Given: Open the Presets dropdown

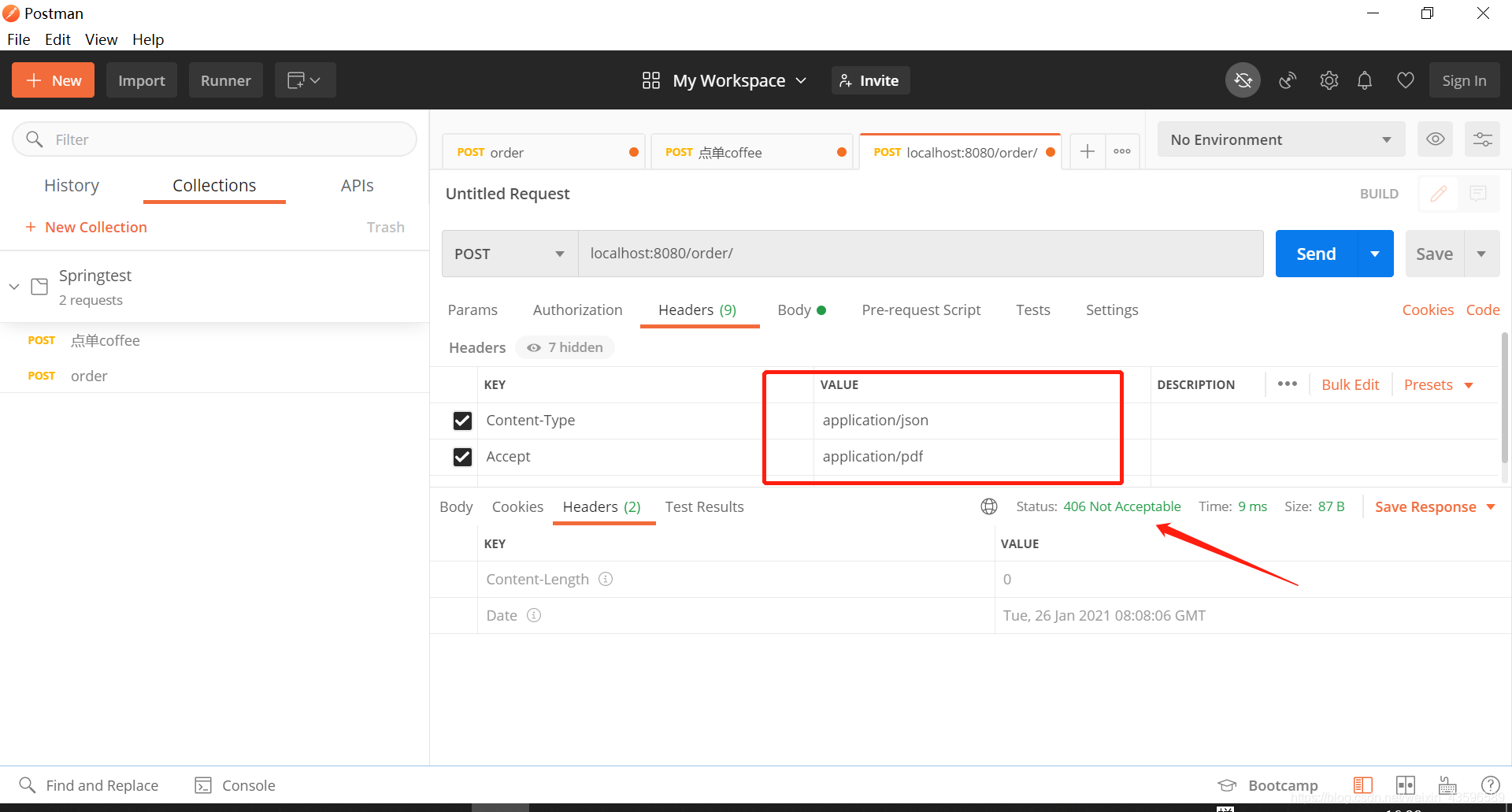Looking at the screenshot, I should click(x=1438, y=384).
